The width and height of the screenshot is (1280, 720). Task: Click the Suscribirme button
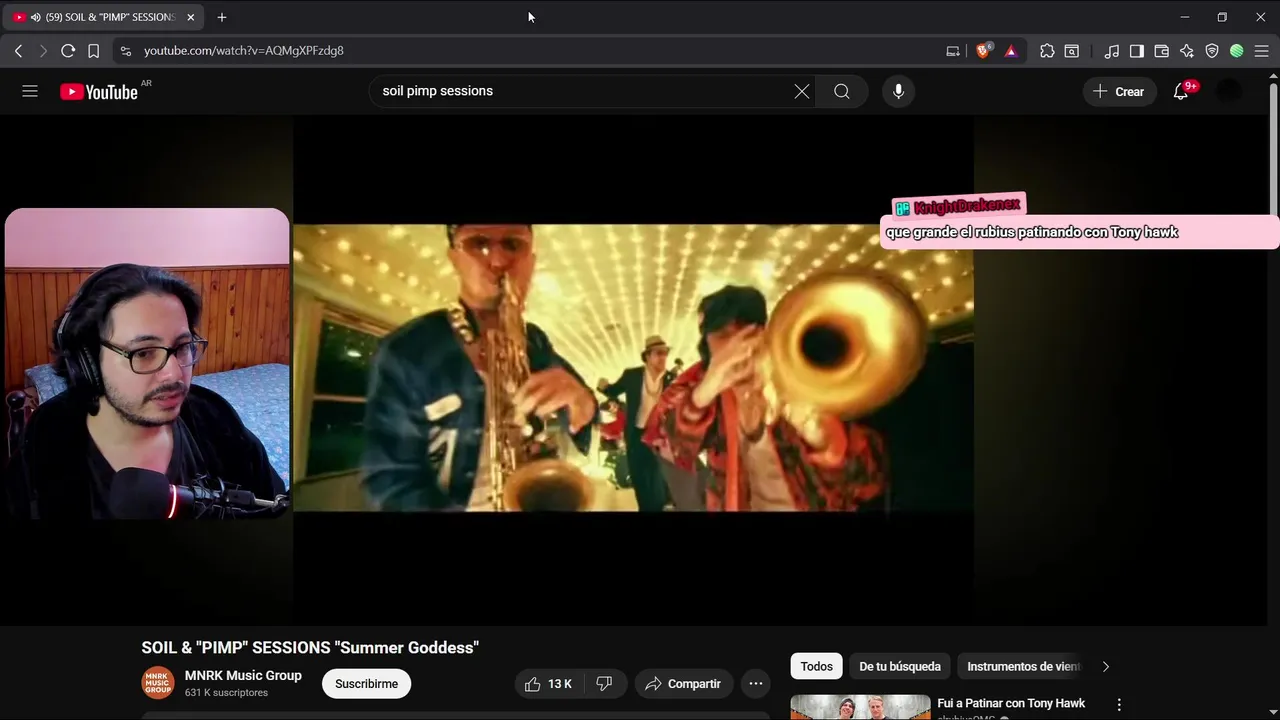pos(366,684)
